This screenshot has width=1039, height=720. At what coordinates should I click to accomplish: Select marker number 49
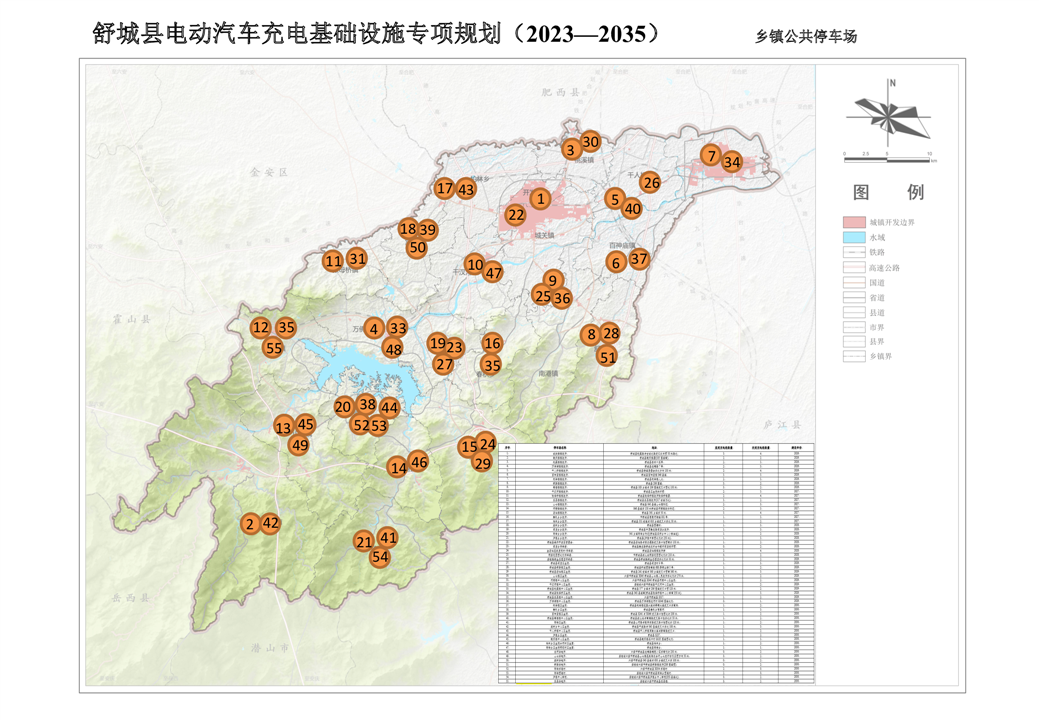[x=300, y=445]
